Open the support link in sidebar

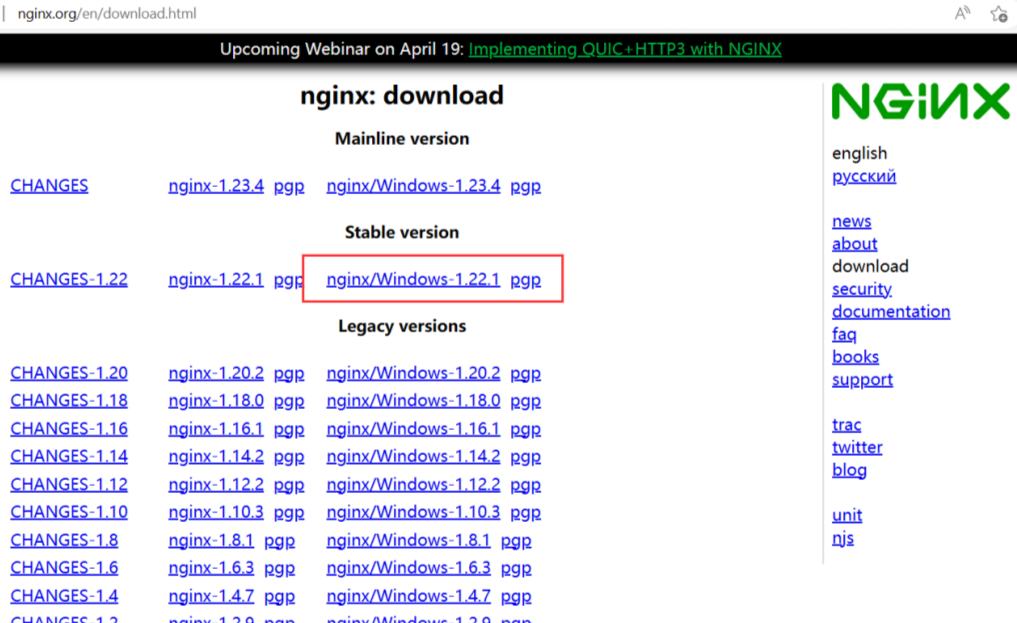[x=862, y=380]
